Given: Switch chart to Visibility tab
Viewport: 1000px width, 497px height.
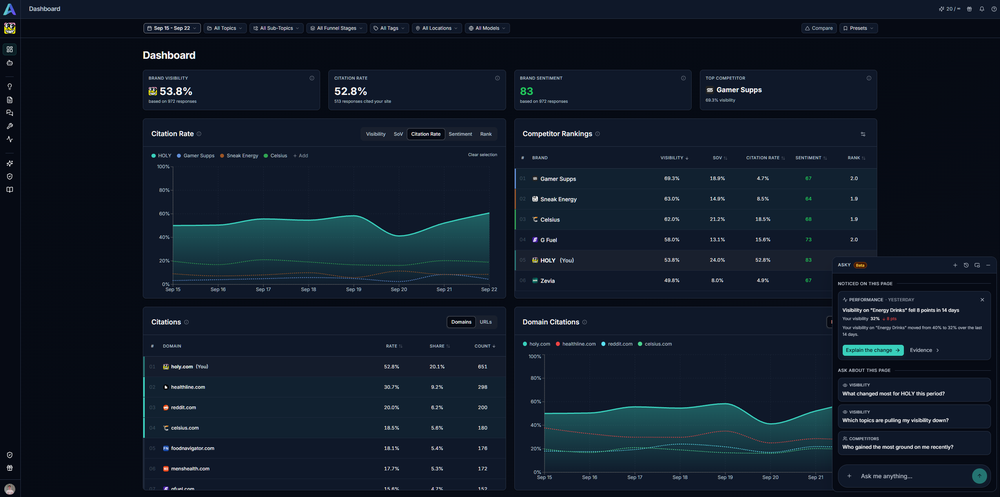Looking at the screenshot, I should point(376,134).
